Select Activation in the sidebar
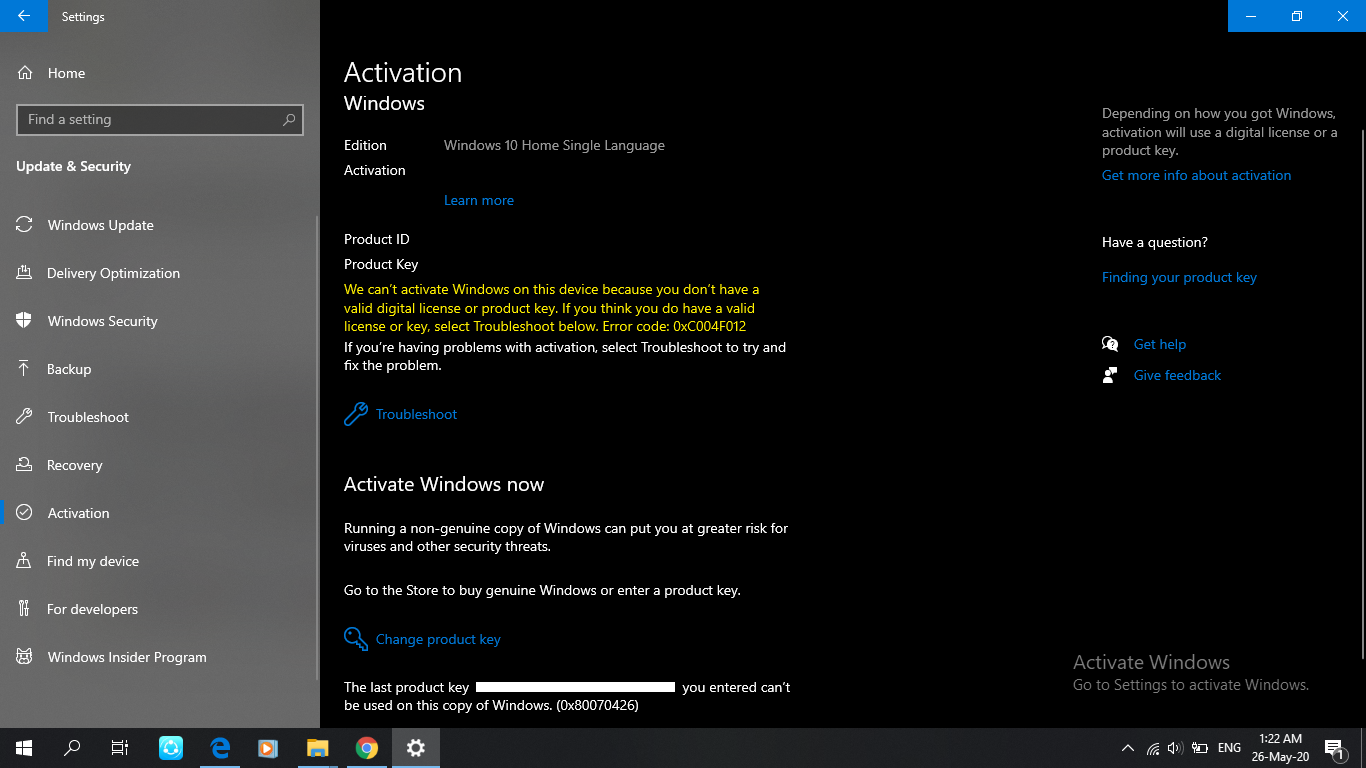The width and height of the screenshot is (1366, 768). 160,513
